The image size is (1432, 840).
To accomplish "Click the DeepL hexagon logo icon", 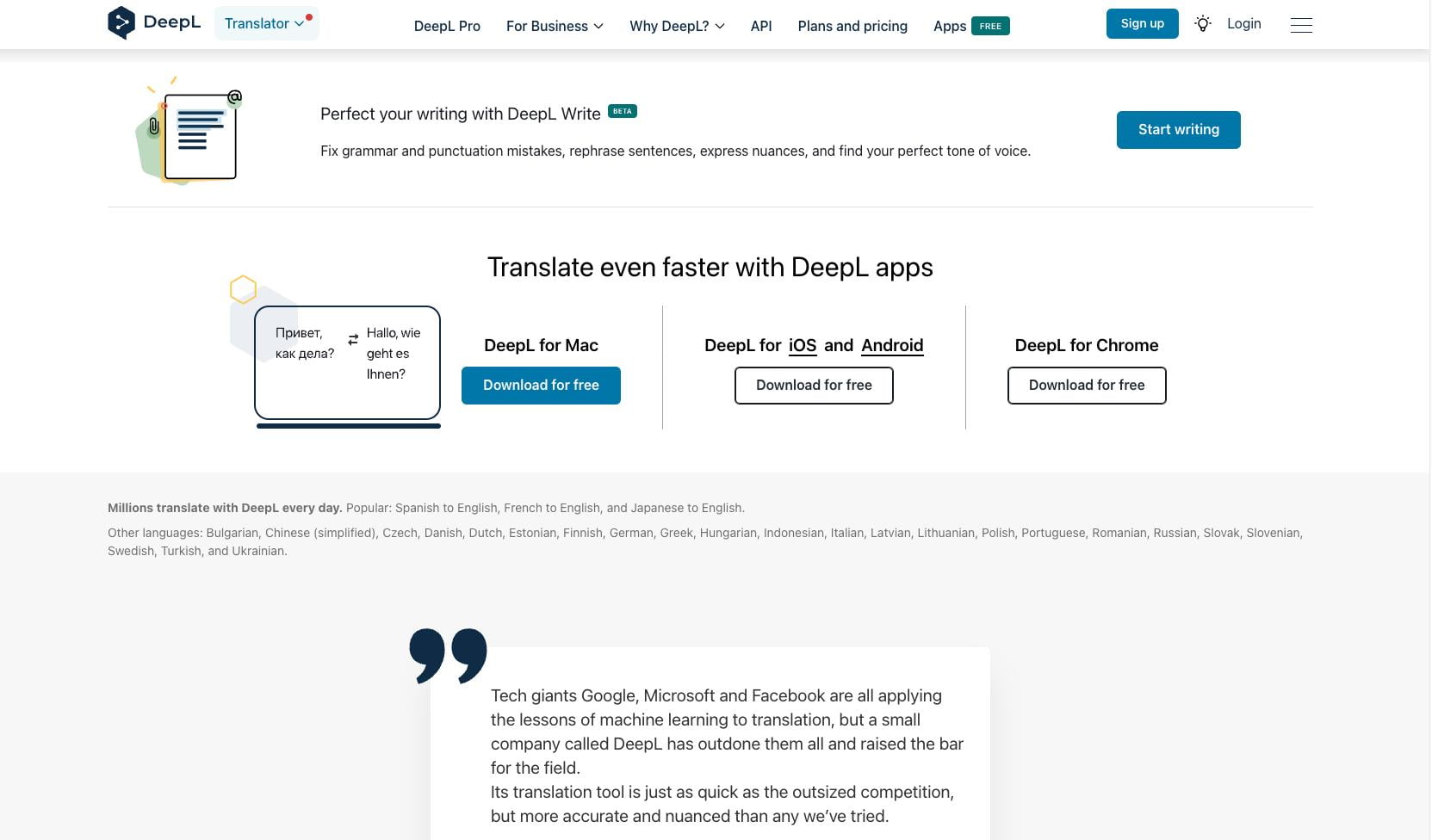I will 121,22.
